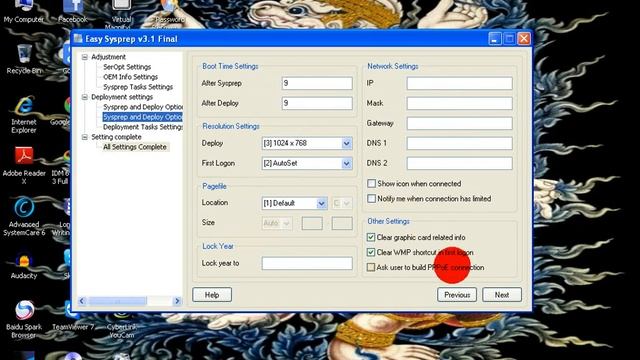Launch Baidu Spark Browser icon
The image size is (640, 360).
(x=24, y=320)
